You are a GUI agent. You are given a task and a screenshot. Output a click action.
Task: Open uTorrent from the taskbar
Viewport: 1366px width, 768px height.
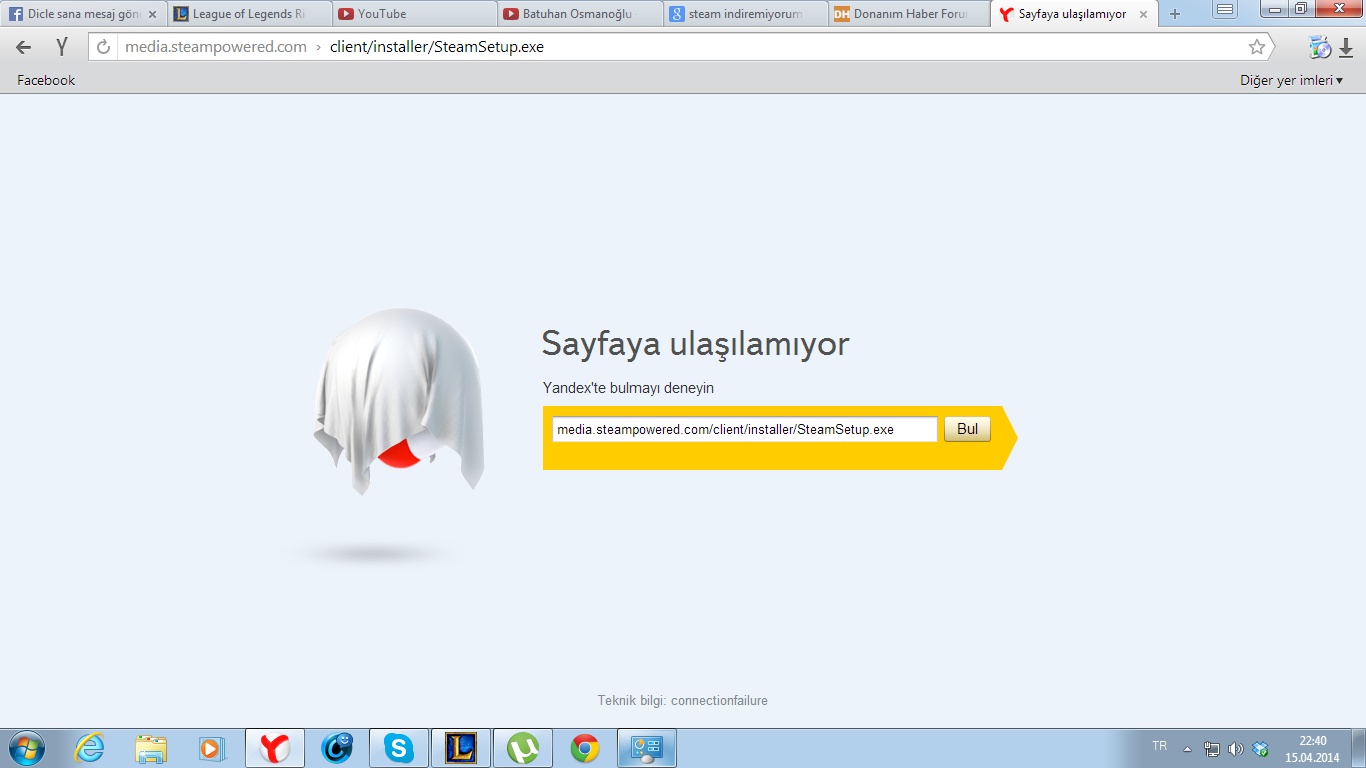coord(523,748)
